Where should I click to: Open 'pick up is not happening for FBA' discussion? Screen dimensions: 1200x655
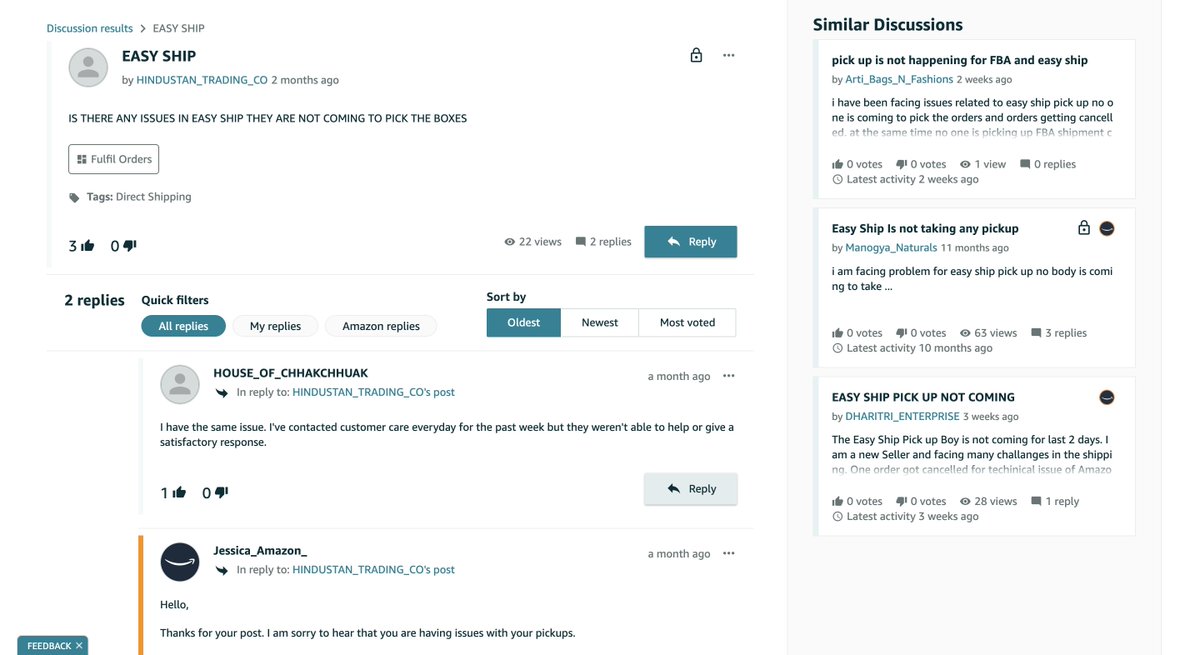(960, 60)
